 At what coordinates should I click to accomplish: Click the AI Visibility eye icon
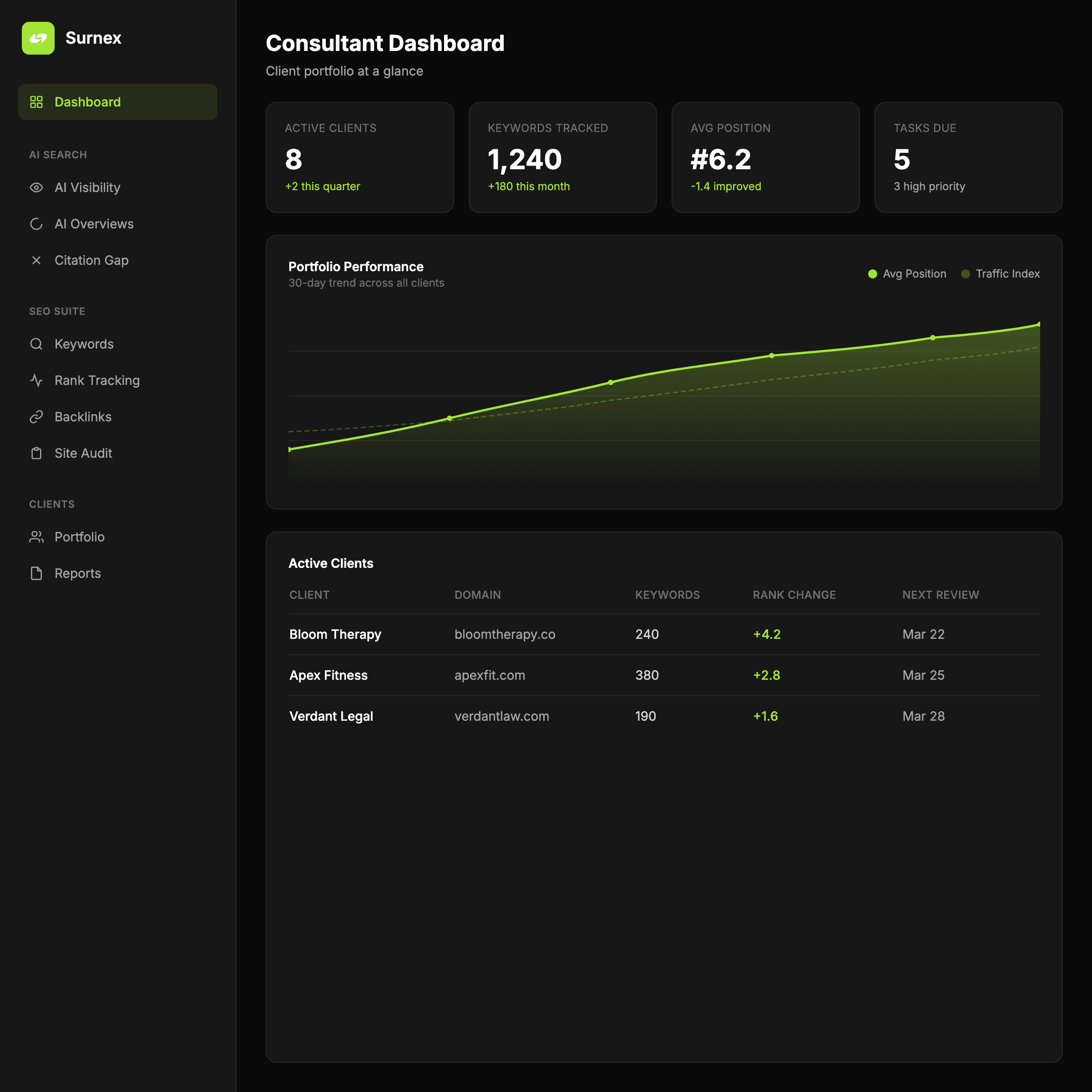click(36, 187)
